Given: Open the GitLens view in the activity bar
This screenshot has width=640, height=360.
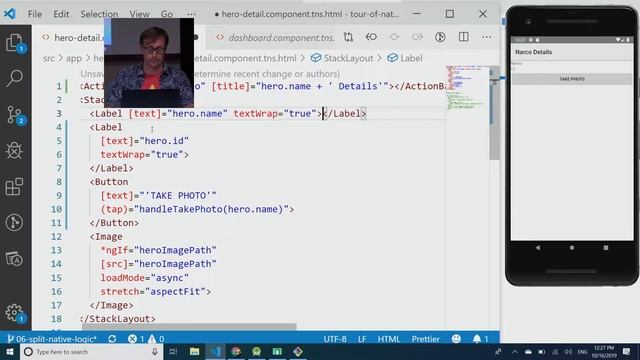Looking at the screenshot, I should coord(15,223).
